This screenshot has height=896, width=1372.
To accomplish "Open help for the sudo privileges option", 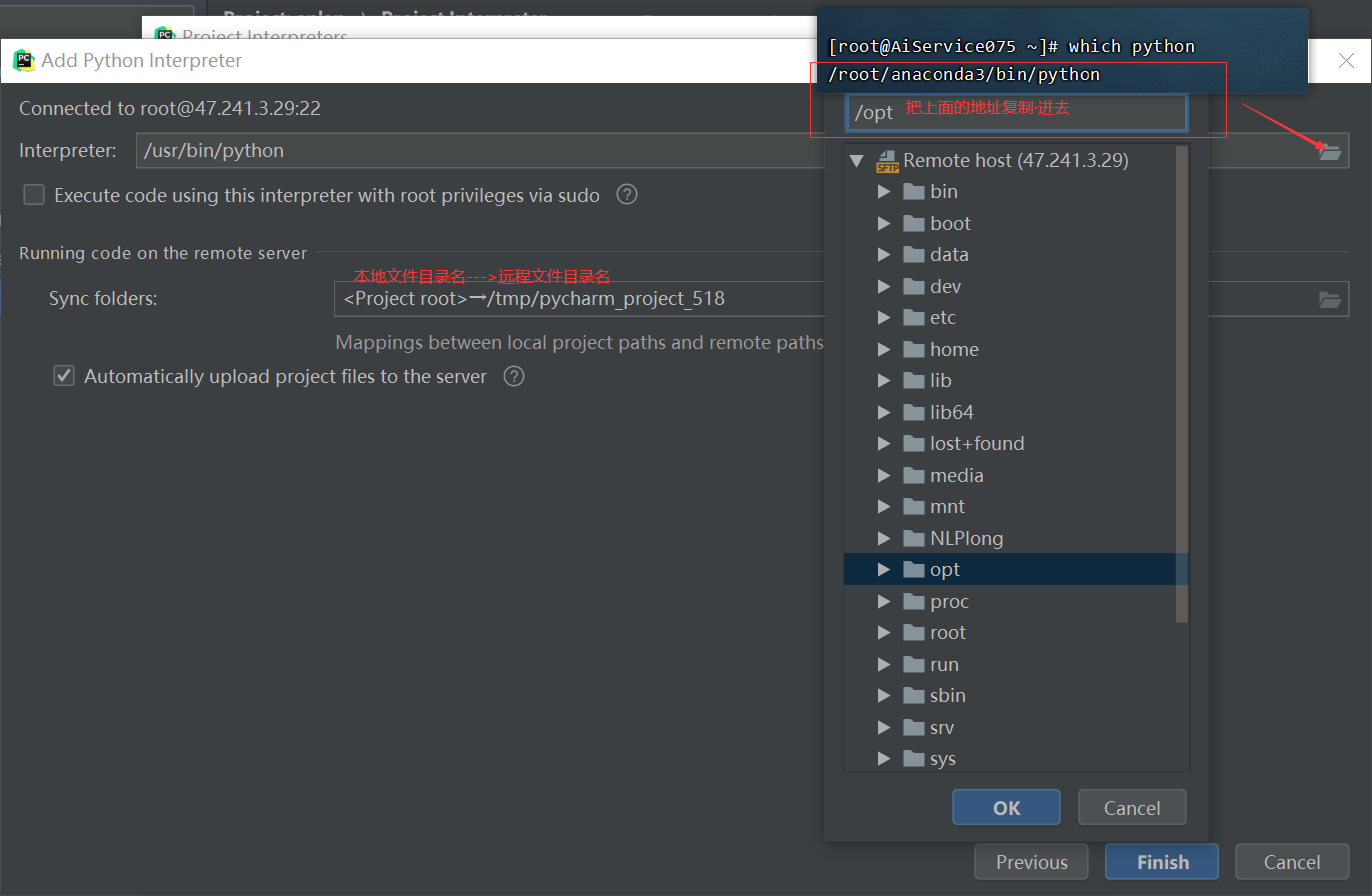I will 627,195.
